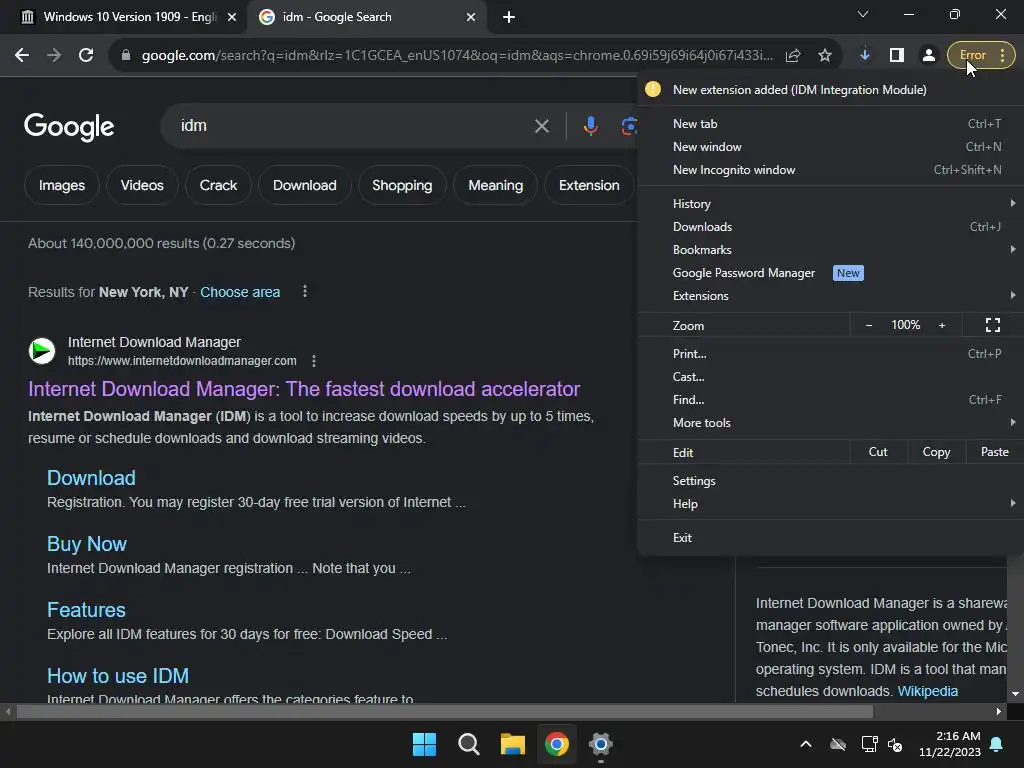Reload the current page
The height and width of the screenshot is (768, 1024).
tap(86, 56)
